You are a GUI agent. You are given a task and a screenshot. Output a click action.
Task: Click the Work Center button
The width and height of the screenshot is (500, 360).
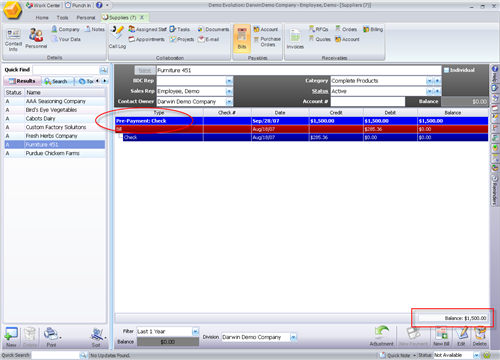click(x=43, y=5)
